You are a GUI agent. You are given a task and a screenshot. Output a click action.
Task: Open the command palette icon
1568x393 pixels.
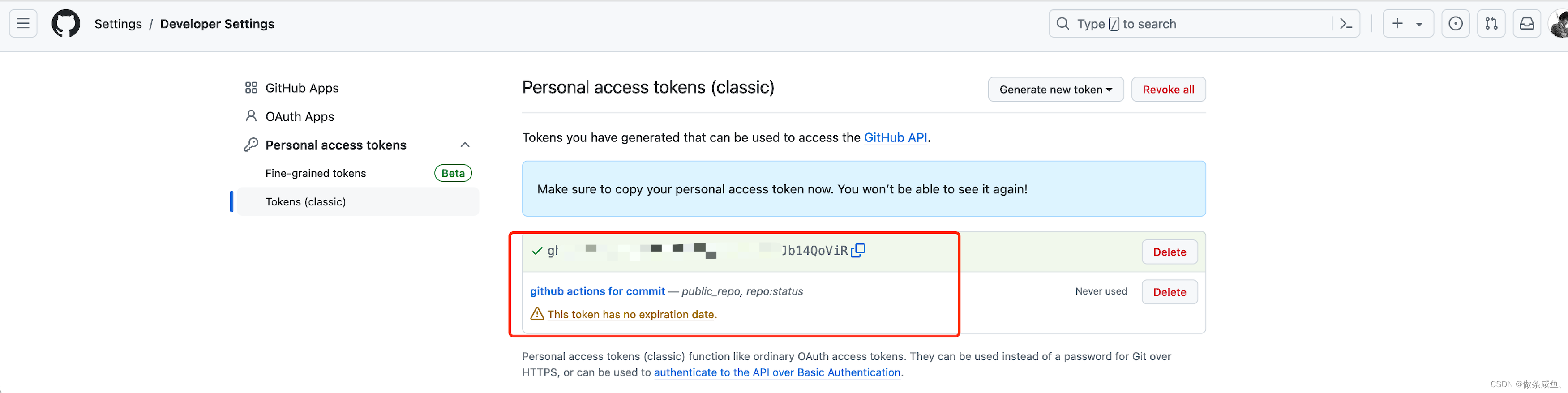point(1346,23)
